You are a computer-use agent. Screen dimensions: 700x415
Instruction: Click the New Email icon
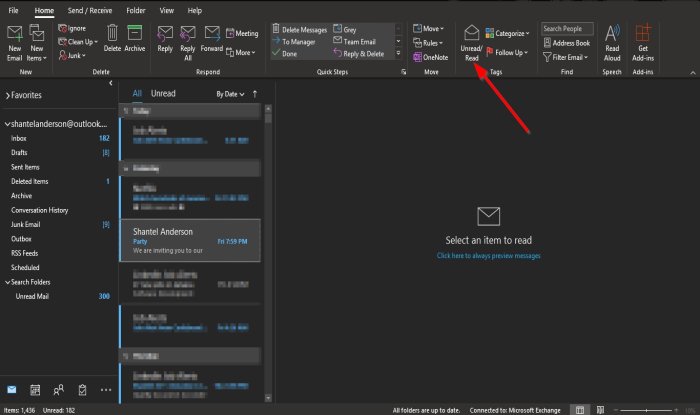(x=15, y=42)
